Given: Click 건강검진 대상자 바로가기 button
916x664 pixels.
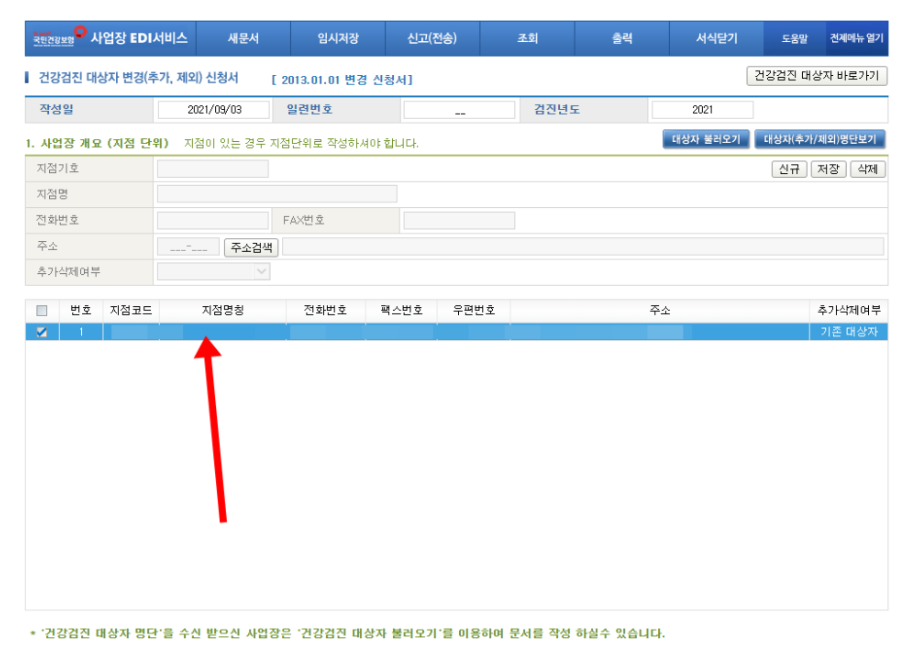Looking at the screenshot, I should [817, 76].
